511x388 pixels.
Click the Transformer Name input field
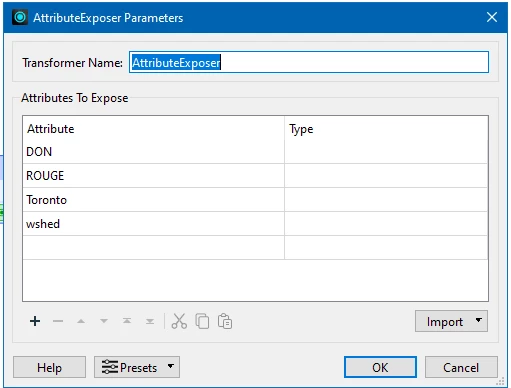[309, 62]
